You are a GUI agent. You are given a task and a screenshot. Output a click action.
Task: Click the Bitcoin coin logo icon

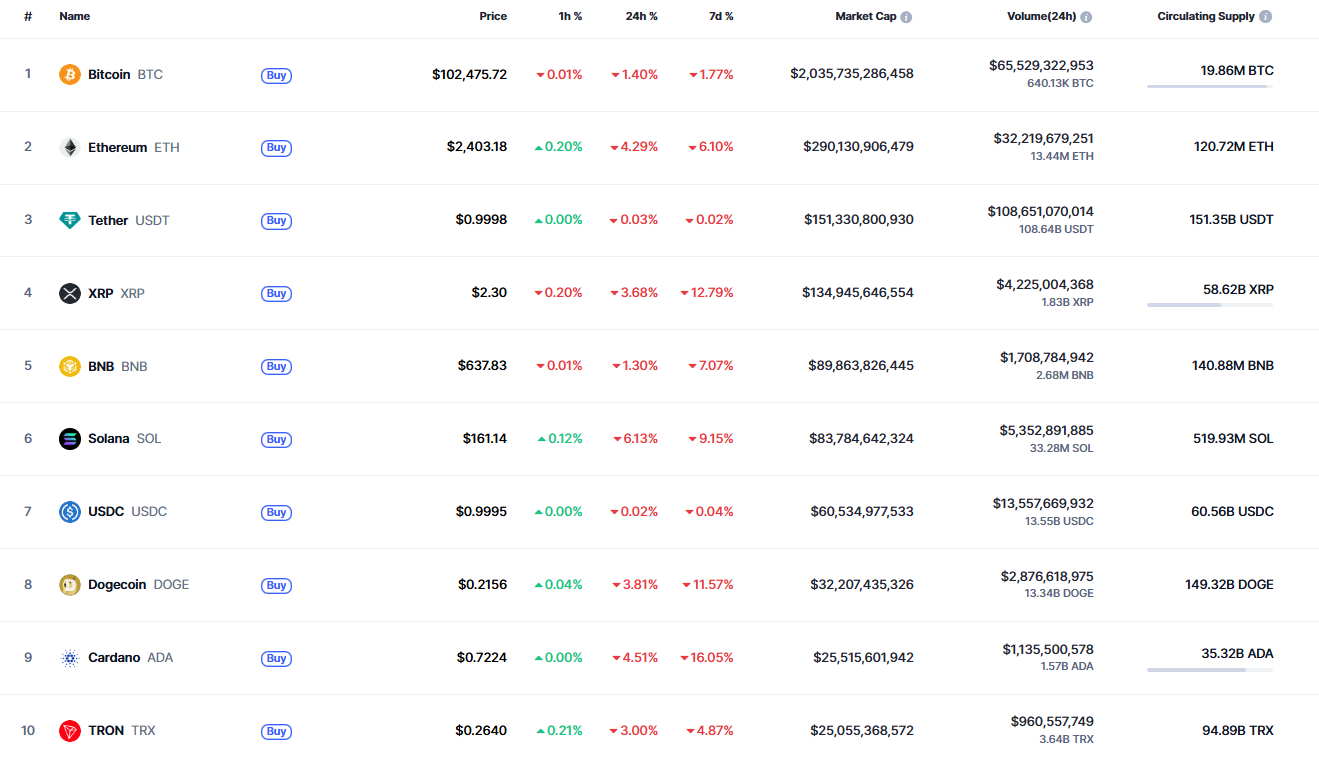pos(69,74)
